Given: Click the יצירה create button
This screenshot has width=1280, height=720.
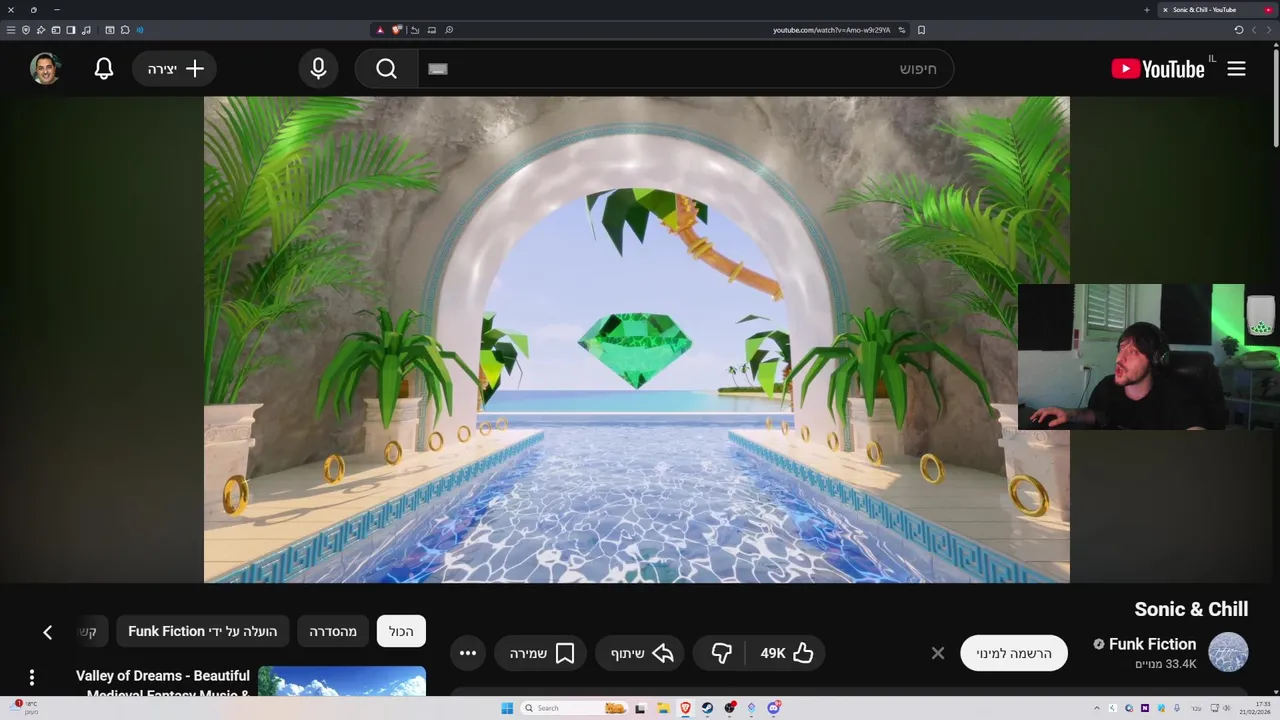Looking at the screenshot, I should 175,68.
